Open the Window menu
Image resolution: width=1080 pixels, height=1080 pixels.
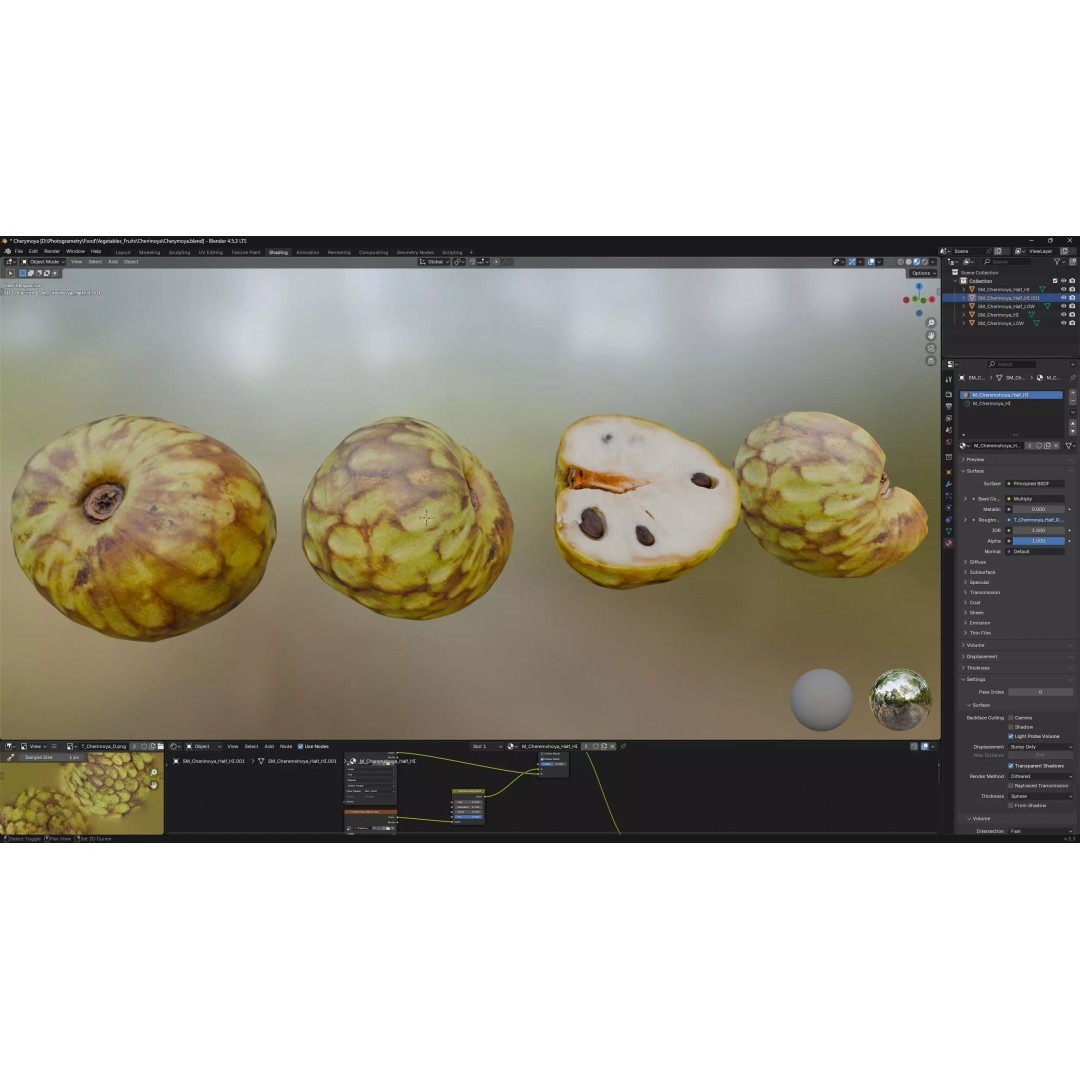click(75, 251)
